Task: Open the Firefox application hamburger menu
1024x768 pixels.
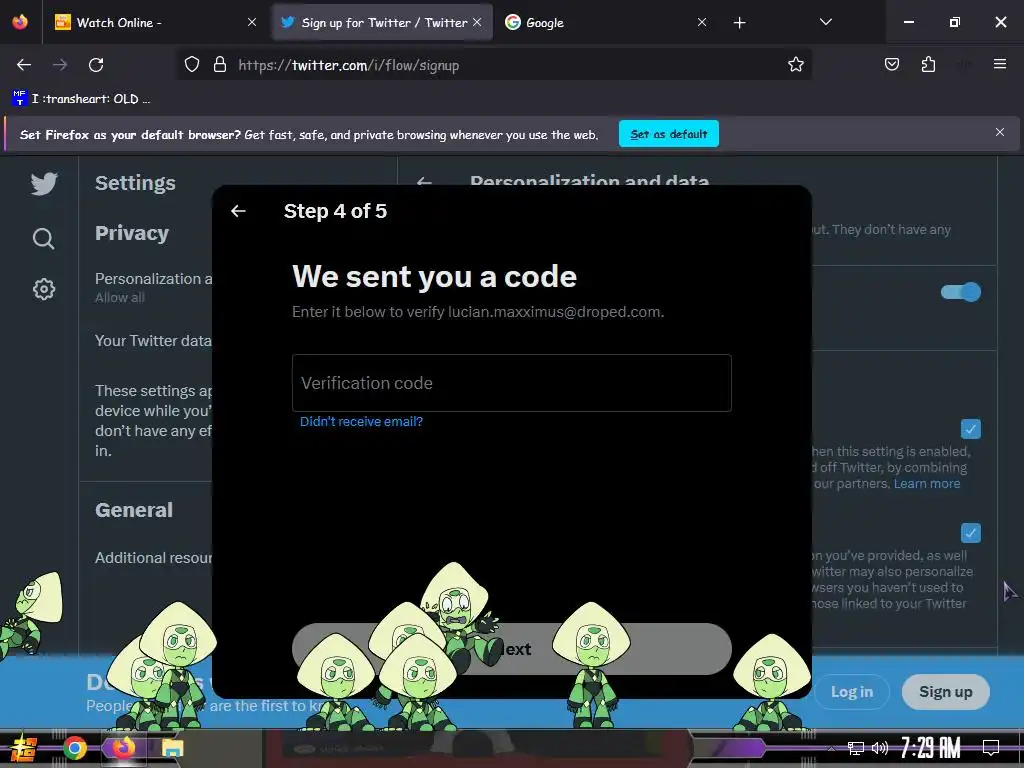Action: (x=1000, y=64)
